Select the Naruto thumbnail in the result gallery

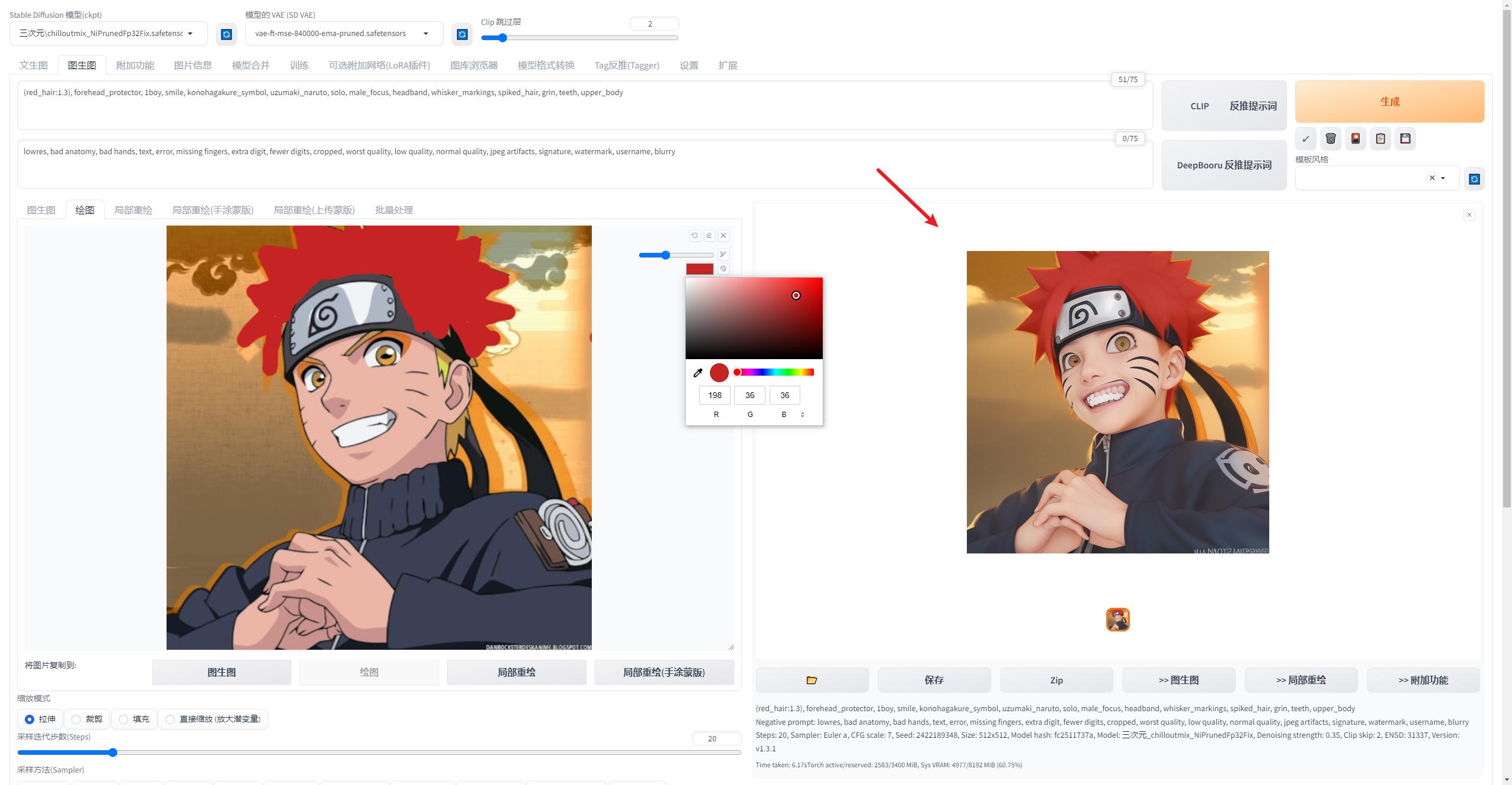click(1117, 620)
